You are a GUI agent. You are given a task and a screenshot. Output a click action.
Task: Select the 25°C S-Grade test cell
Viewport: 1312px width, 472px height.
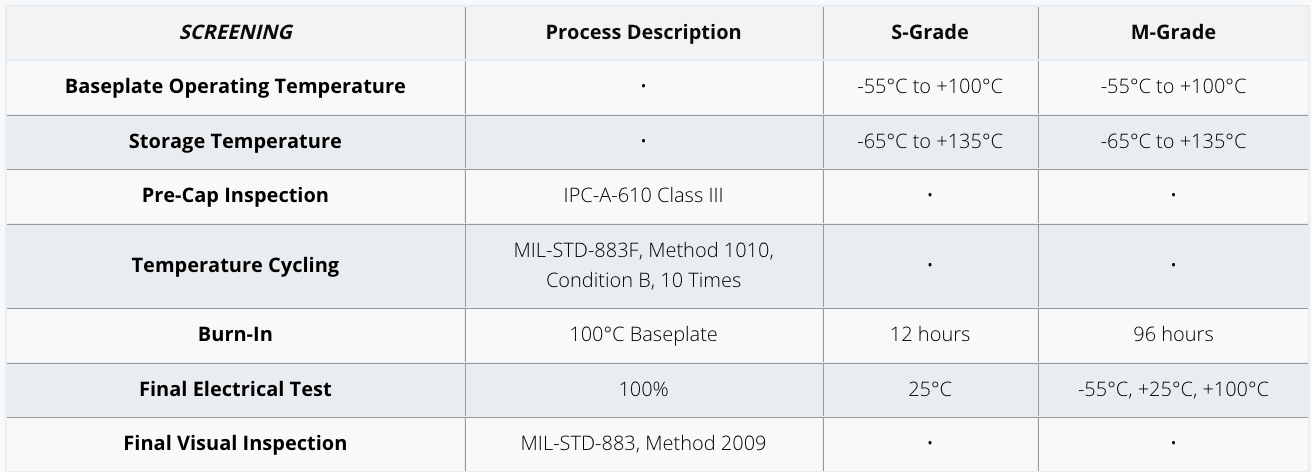point(930,389)
